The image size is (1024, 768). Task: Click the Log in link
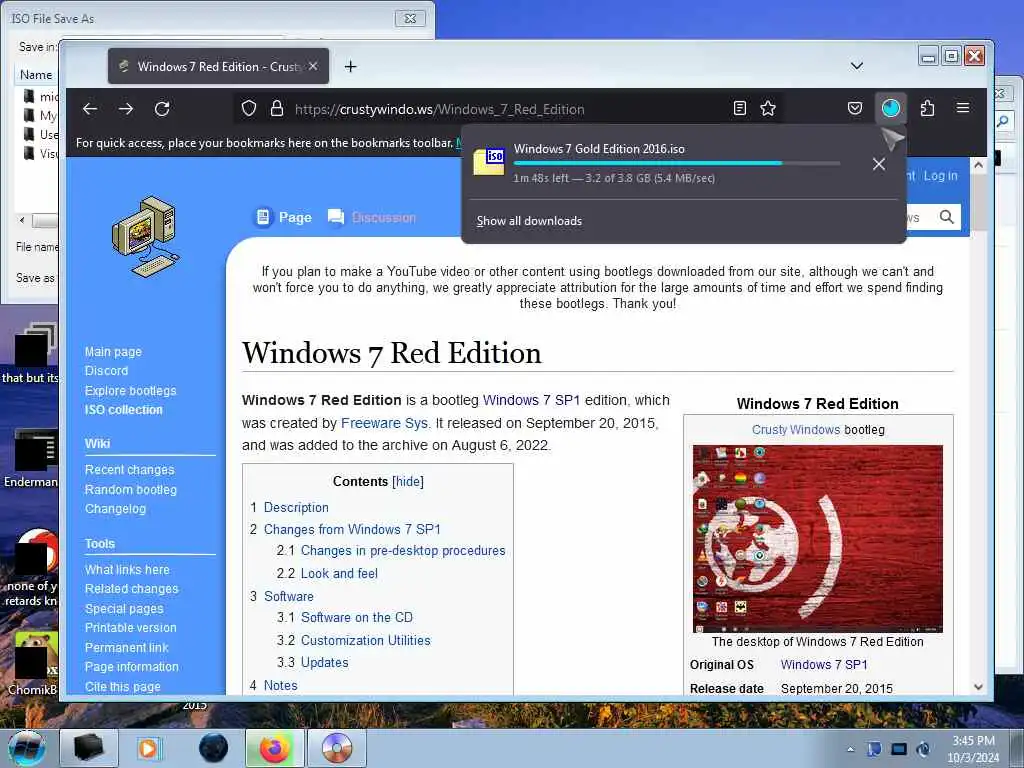[x=940, y=176]
